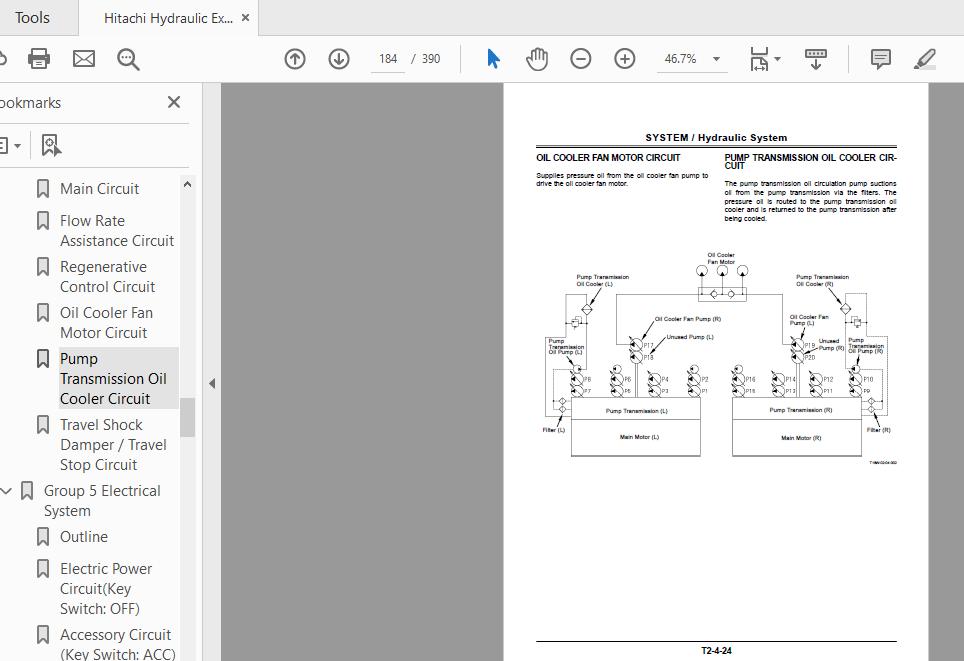Collapse navigation pane with left arrow
The width and height of the screenshot is (964, 661).
tap(212, 384)
